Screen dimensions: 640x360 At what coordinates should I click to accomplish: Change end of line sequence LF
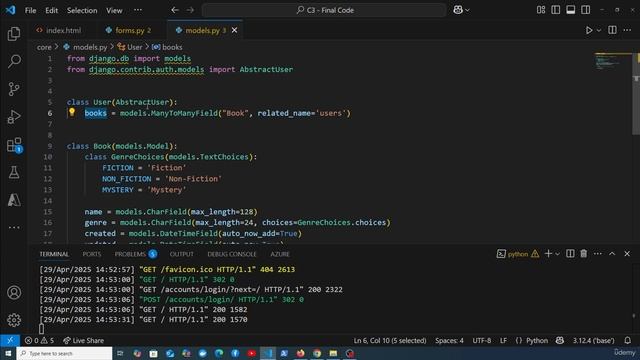point(503,340)
